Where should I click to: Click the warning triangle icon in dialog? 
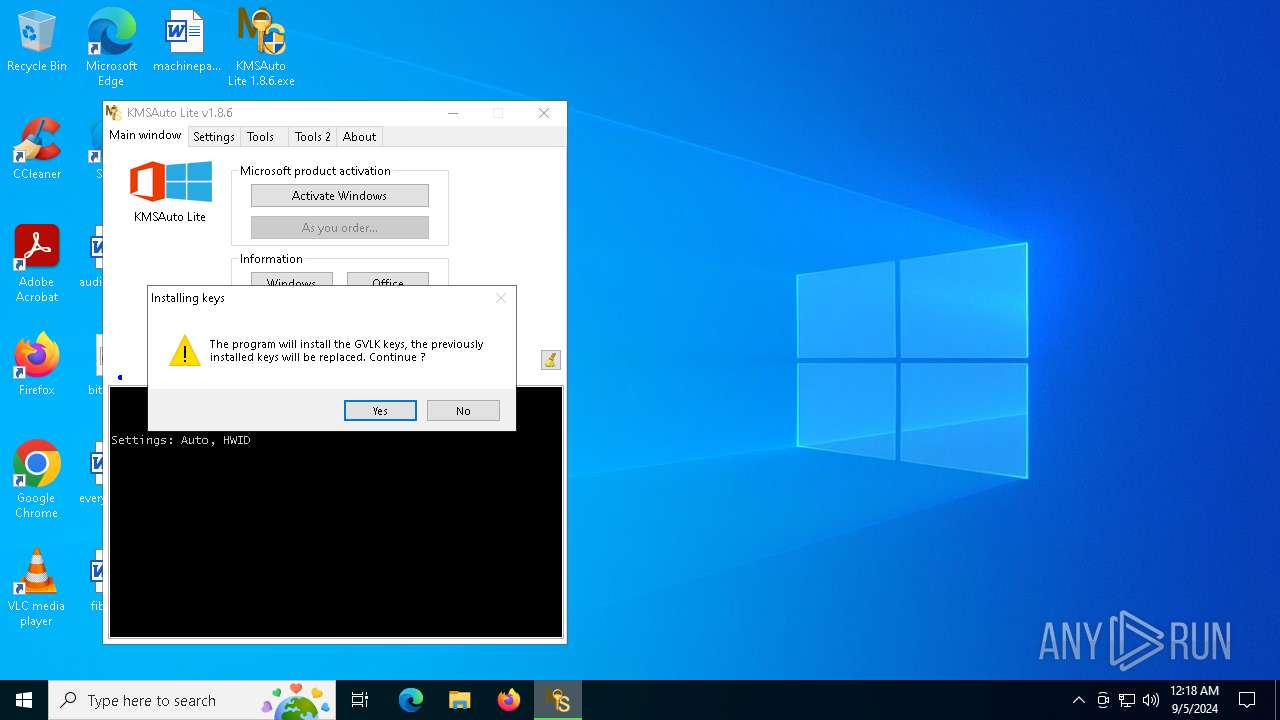(185, 350)
